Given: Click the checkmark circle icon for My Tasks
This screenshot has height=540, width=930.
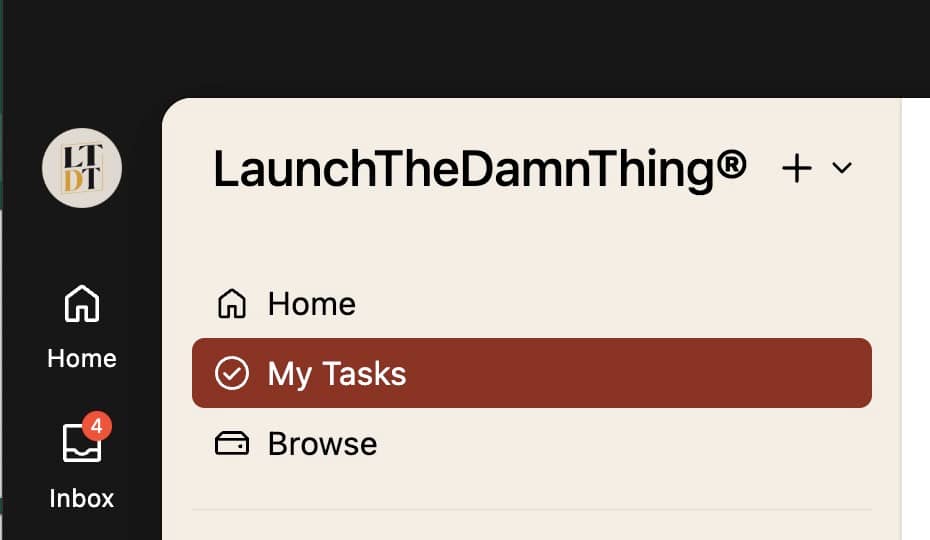Looking at the screenshot, I should coord(232,374).
